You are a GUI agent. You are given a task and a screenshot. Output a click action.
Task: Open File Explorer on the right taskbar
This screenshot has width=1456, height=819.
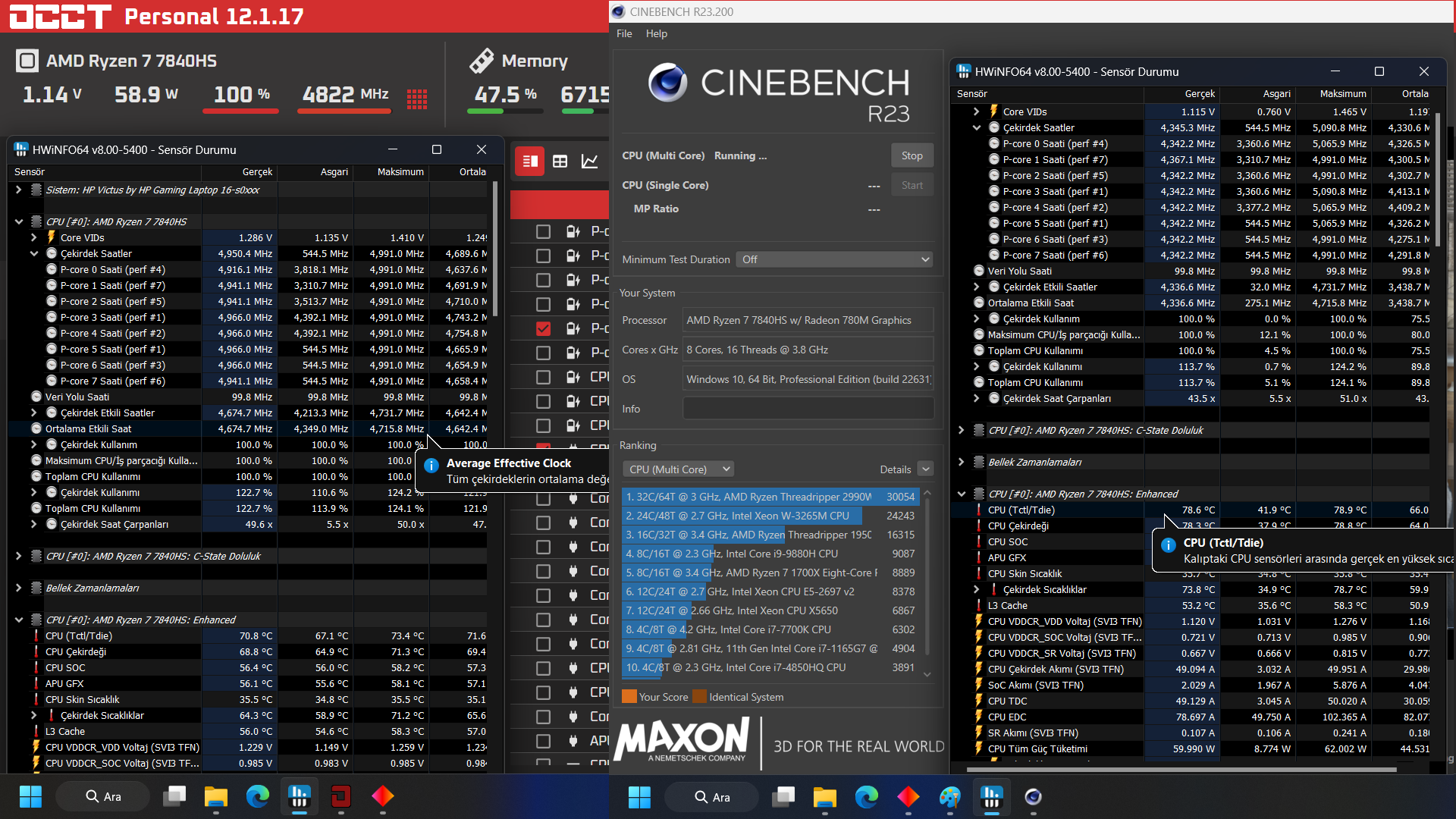[x=824, y=797]
